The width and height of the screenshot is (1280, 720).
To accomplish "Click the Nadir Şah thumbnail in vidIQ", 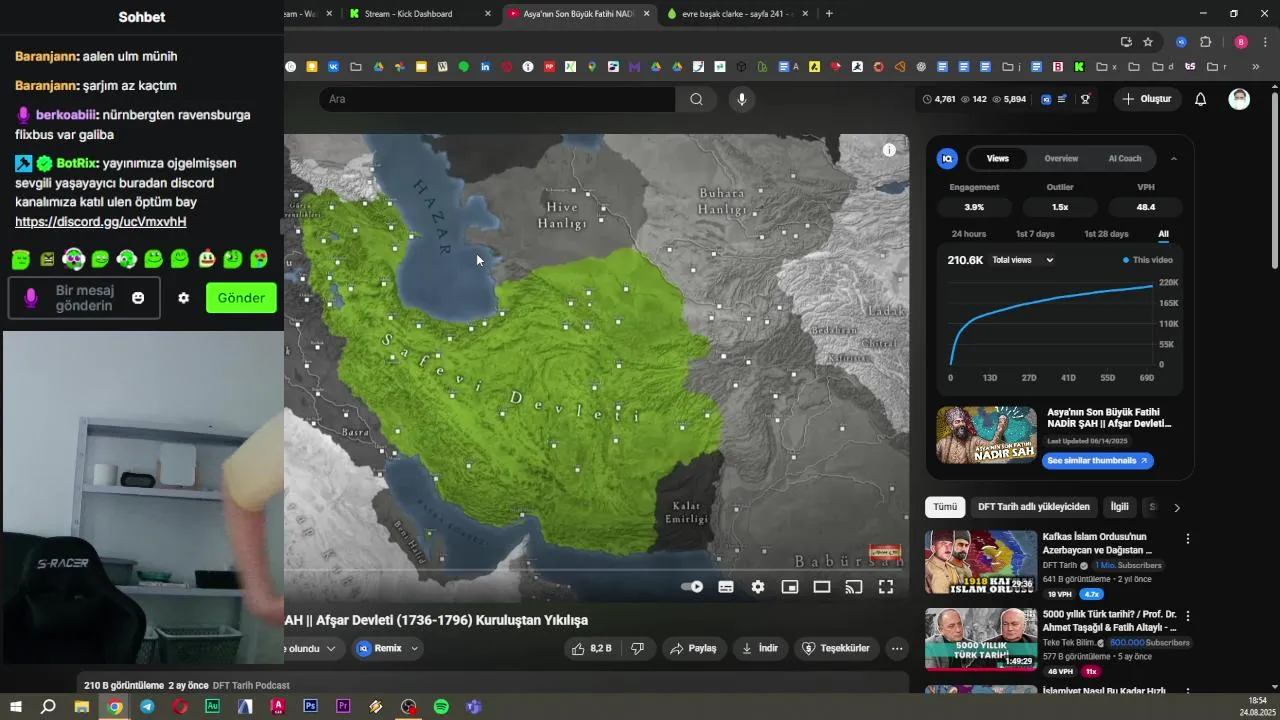I will [x=986, y=435].
